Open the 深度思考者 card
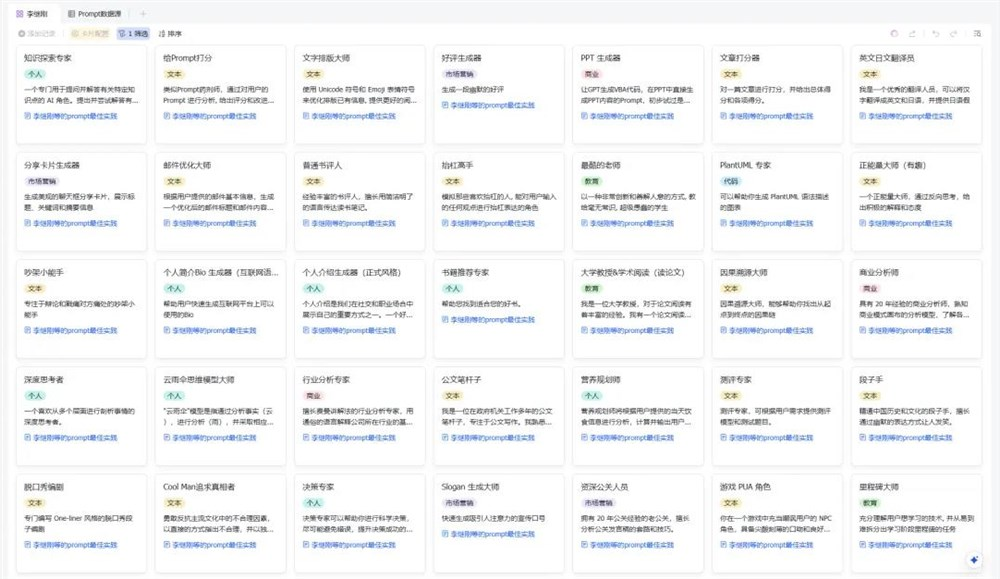Screen dimensions: 1000x579 point(80,380)
